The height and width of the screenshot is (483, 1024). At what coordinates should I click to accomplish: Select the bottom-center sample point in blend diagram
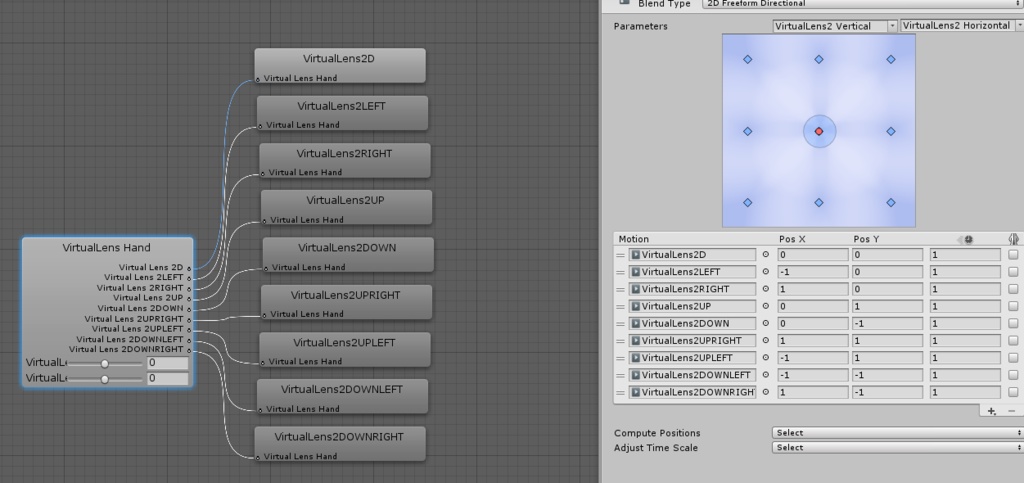[819, 202]
